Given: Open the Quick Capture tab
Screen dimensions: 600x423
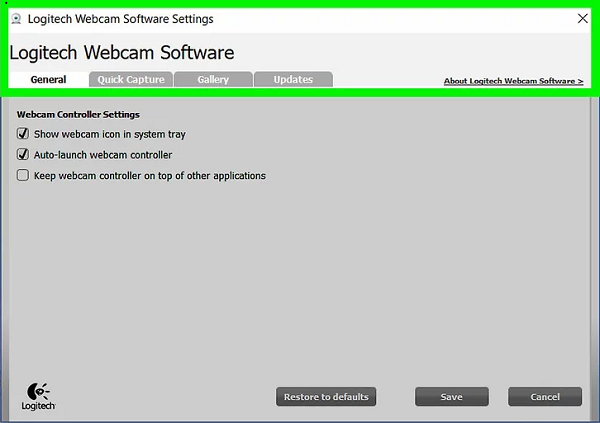Looking at the screenshot, I should pos(131,80).
